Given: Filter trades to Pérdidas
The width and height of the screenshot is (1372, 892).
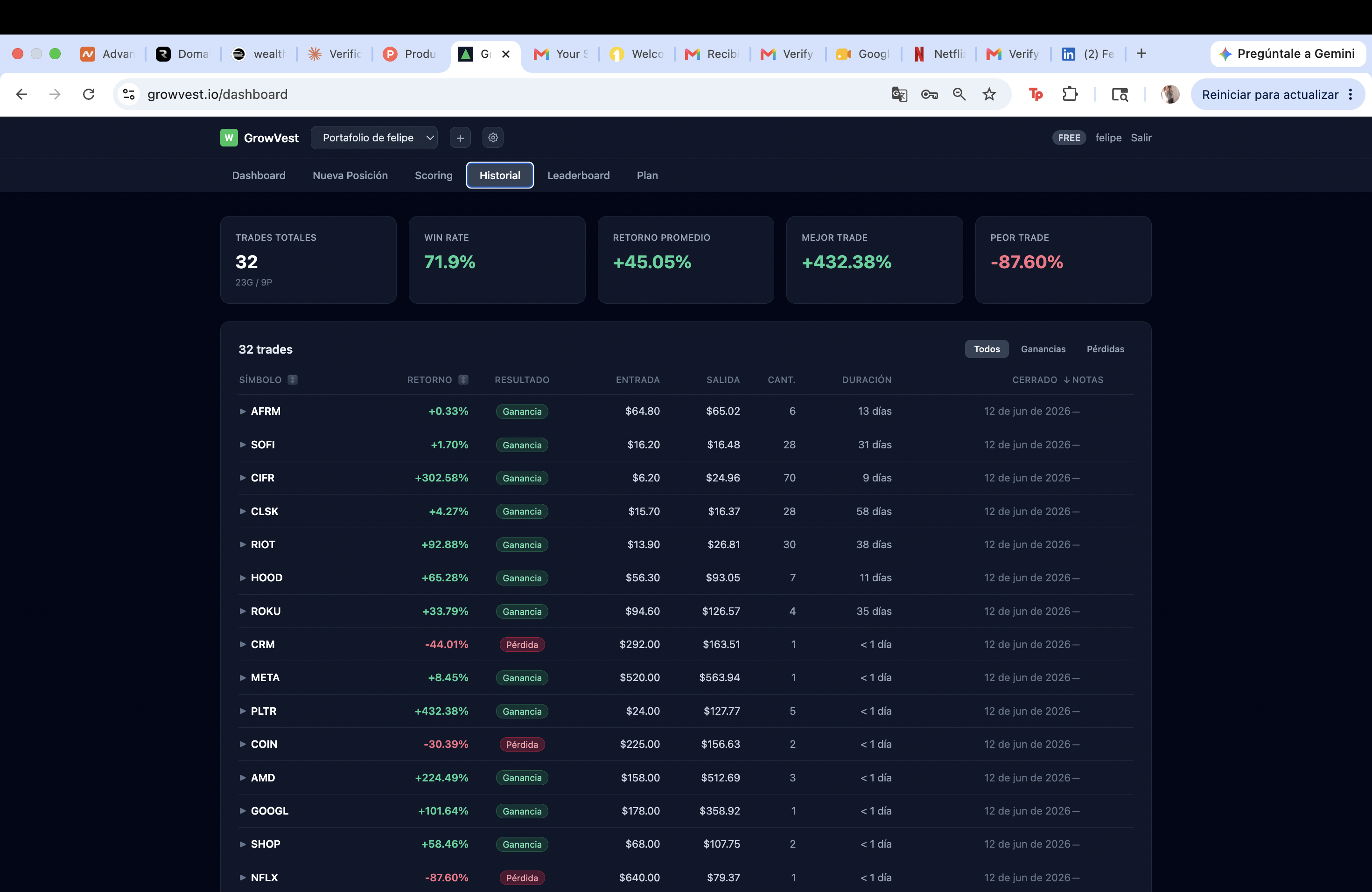Looking at the screenshot, I should pos(1105,349).
